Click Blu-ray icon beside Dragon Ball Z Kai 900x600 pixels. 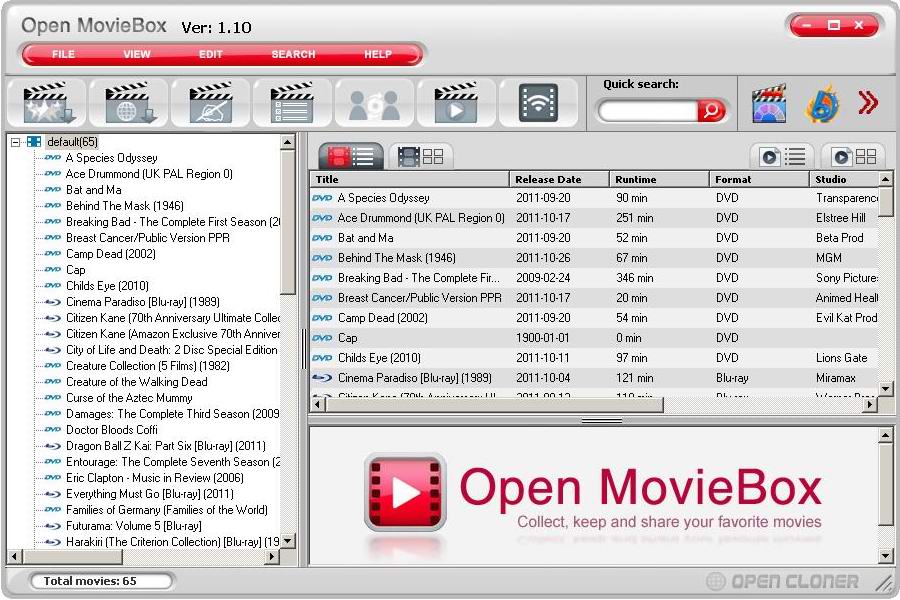(x=53, y=446)
